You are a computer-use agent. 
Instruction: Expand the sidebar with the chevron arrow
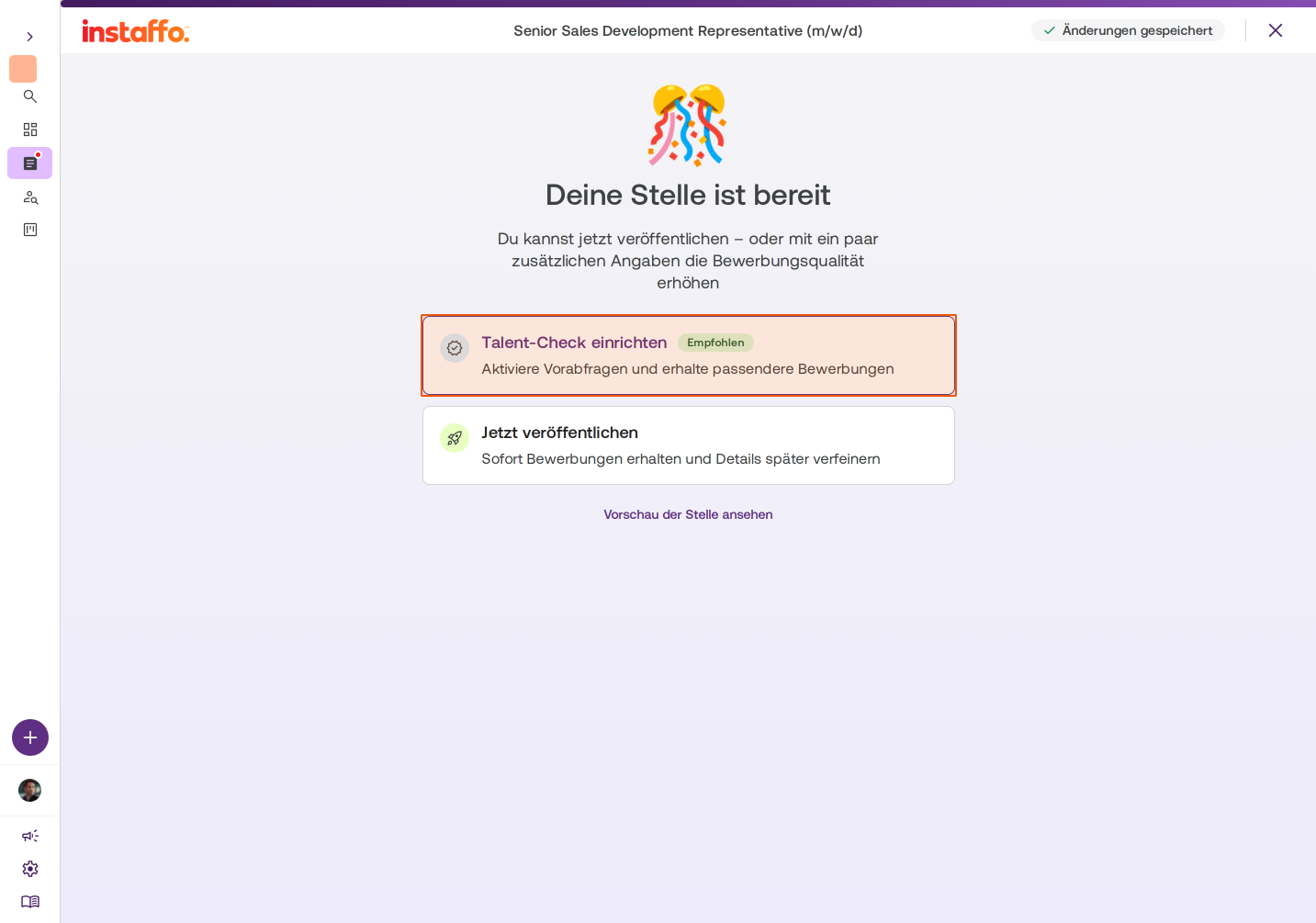pyautogui.click(x=30, y=37)
